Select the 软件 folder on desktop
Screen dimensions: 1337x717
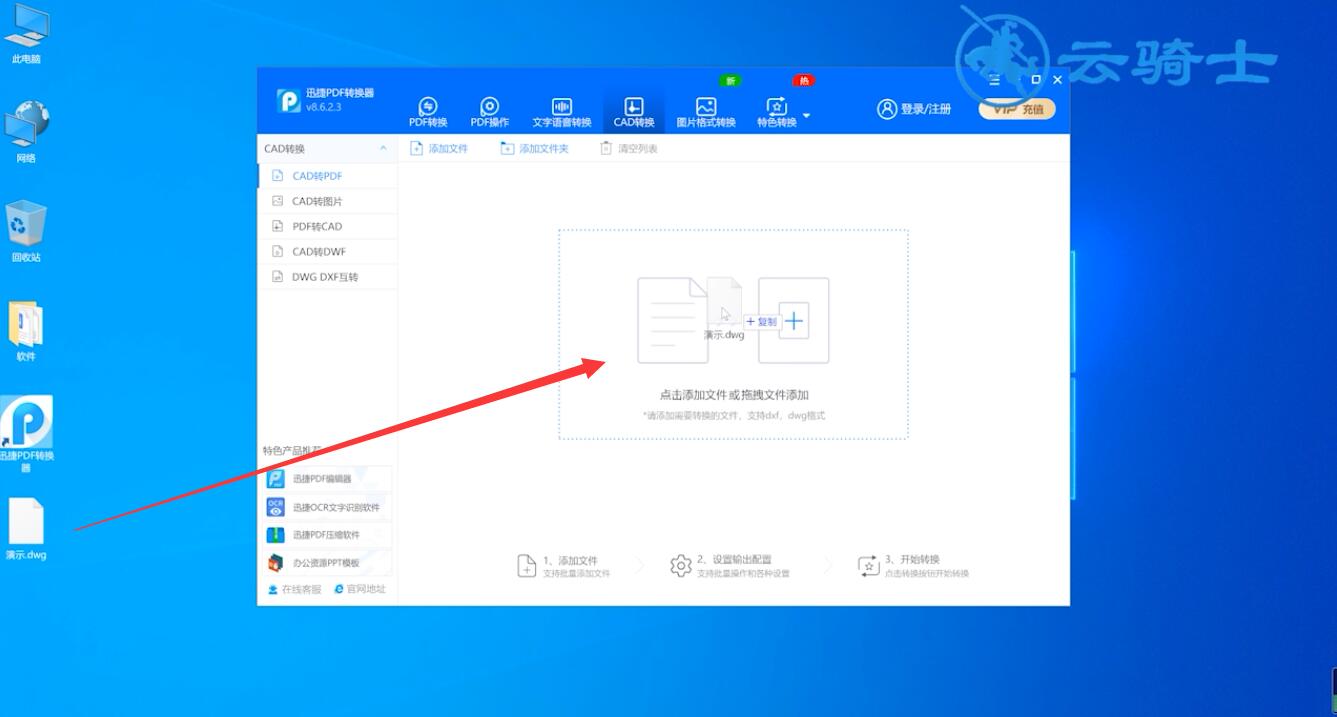click(x=27, y=331)
